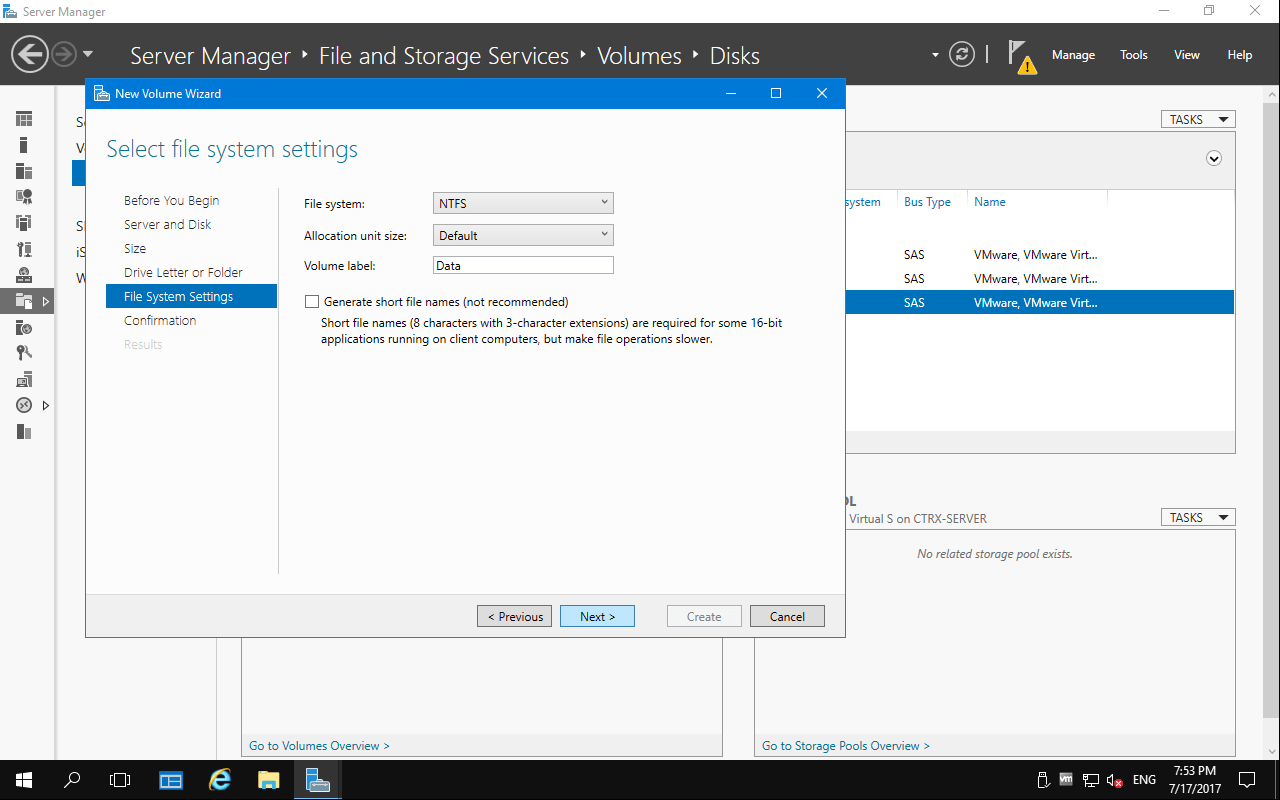Select the first SAS VMware disk row
Image resolution: width=1280 pixels, height=800 pixels.
click(1040, 254)
